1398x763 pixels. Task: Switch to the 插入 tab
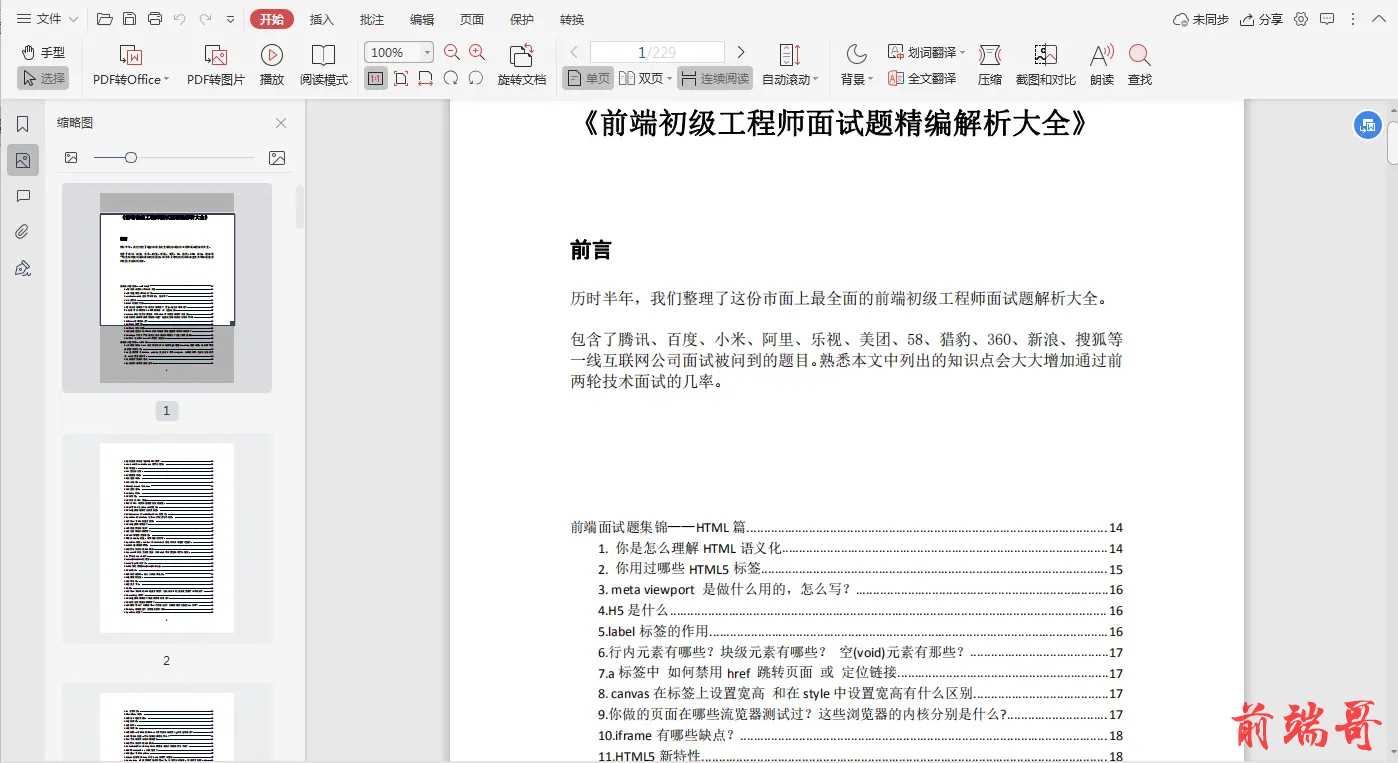(322, 19)
